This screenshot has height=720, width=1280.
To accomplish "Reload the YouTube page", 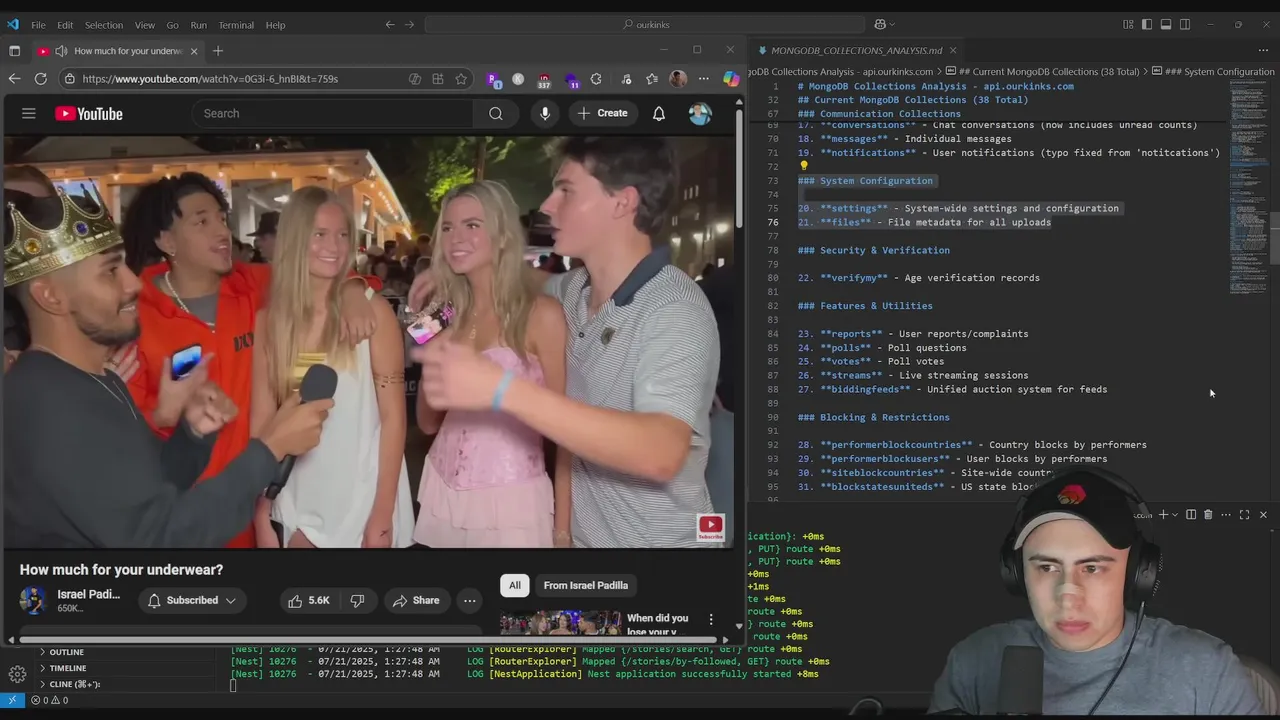I will pos(41,79).
